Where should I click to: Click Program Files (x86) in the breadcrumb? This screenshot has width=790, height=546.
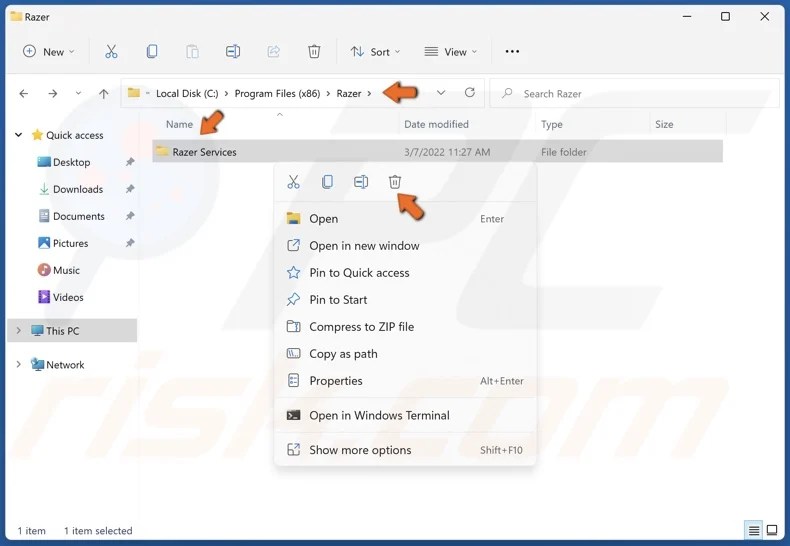point(277,94)
